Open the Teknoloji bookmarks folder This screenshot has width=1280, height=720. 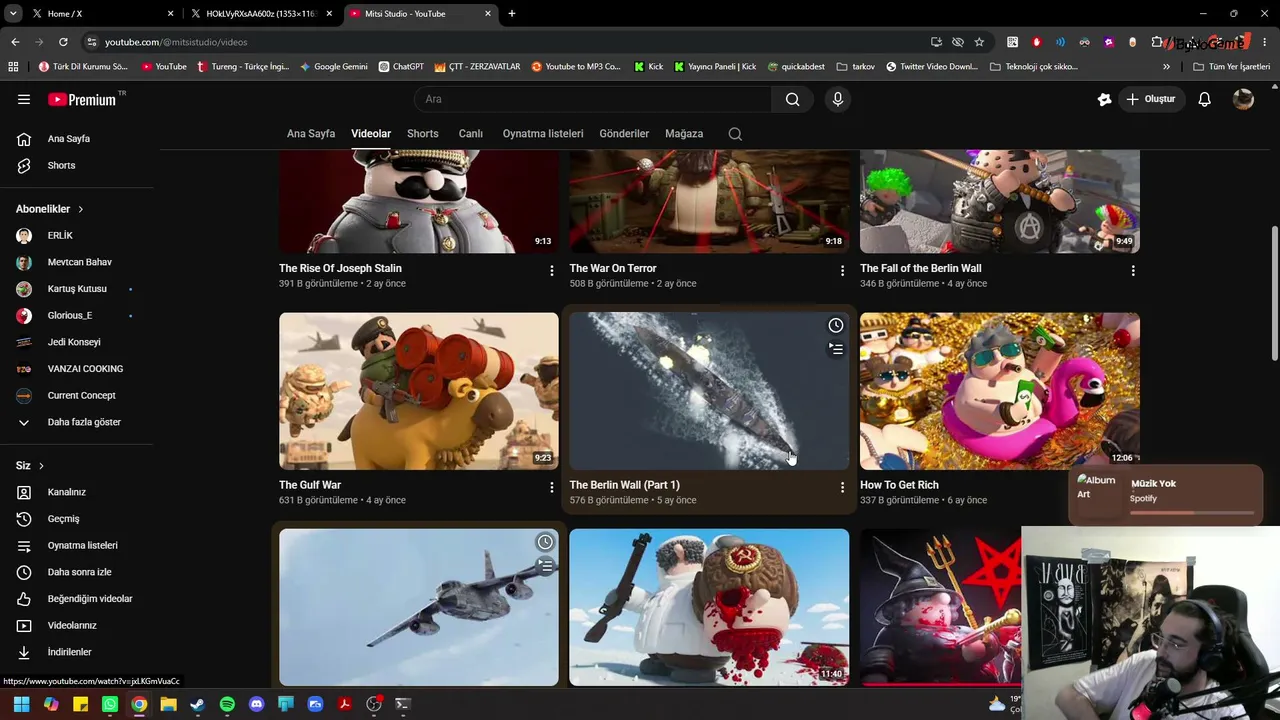point(1034,67)
